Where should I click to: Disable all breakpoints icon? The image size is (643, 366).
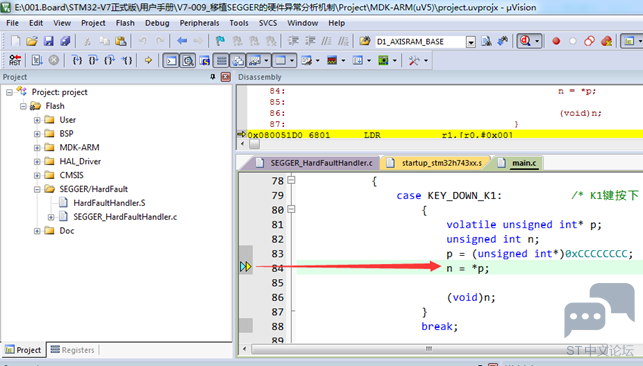[x=589, y=41]
